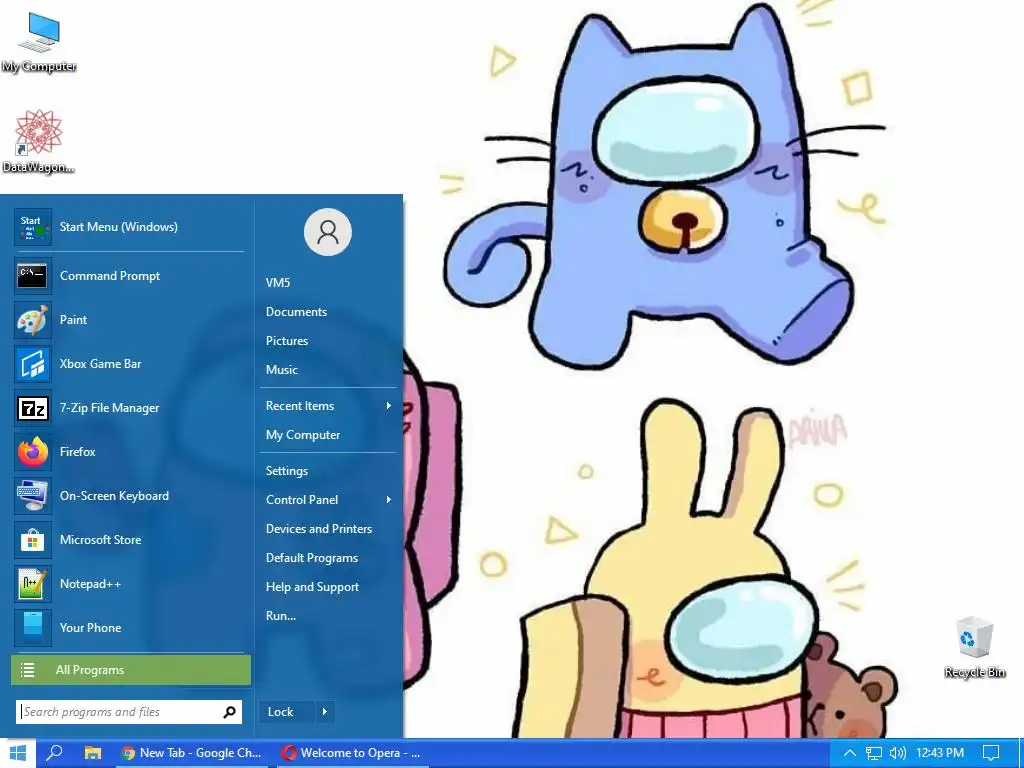Viewport: 1024px width, 768px height.
Task: Open Help and Support
Action: (x=312, y=587)
